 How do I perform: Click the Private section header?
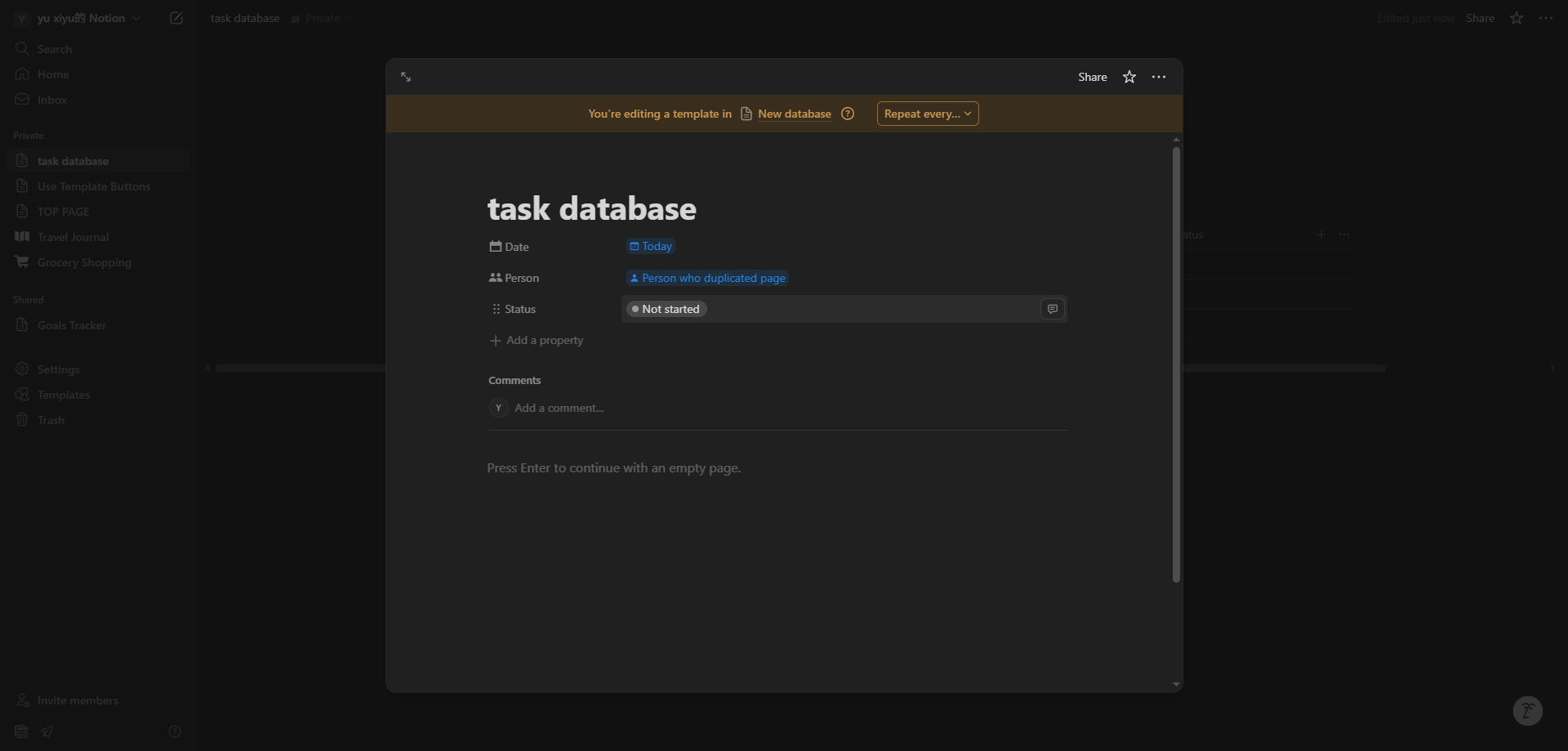click(x=29, y=136)
